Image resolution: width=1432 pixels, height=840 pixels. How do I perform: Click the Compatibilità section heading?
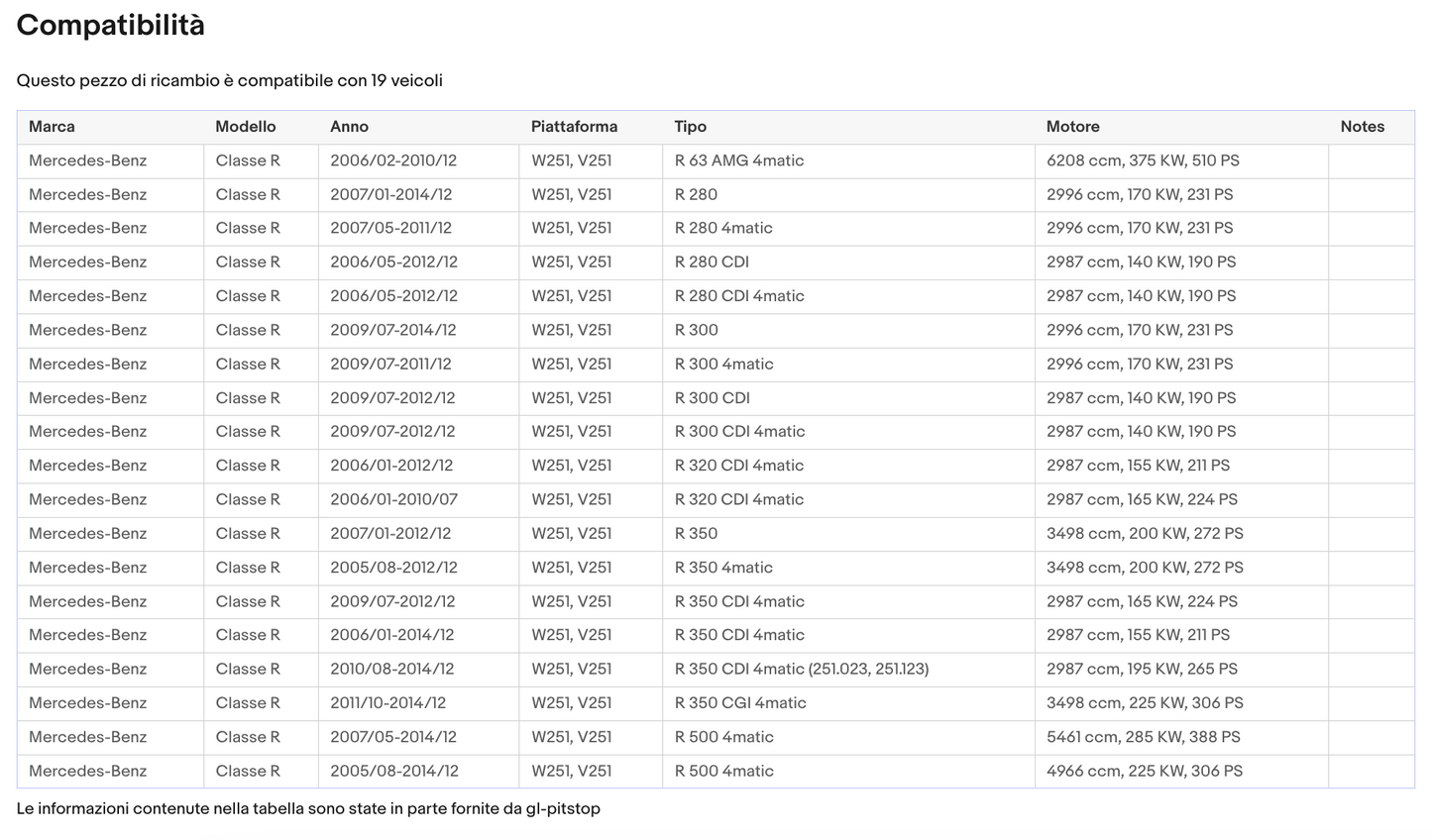[x=111, y=26]
